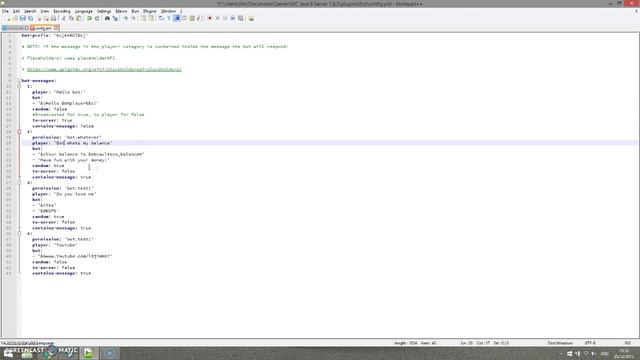Click the Close All toolbar icon
The image size is (640, 360).
(x=46, y=18)
